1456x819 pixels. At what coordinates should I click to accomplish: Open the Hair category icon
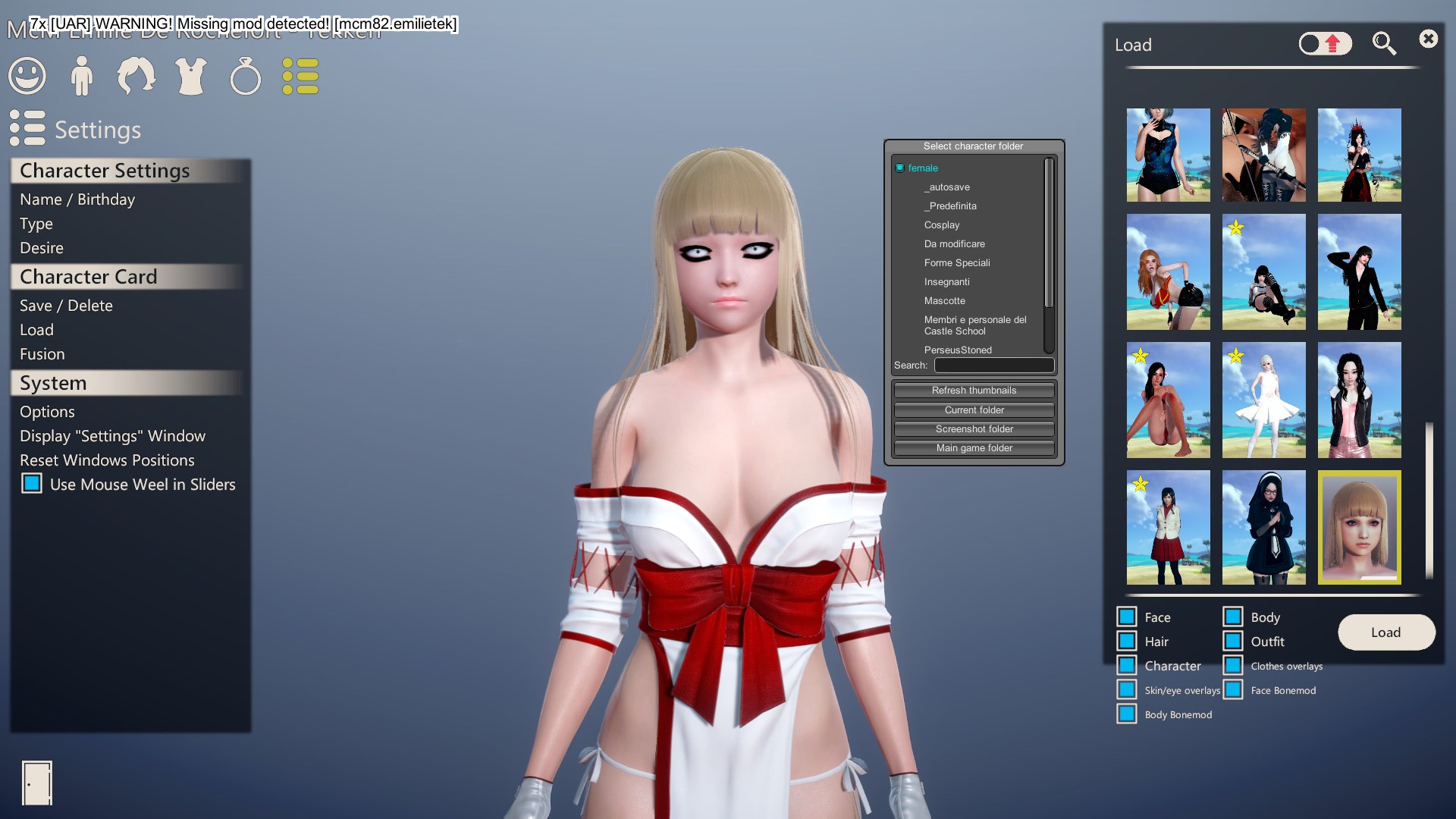click(136, 76)
